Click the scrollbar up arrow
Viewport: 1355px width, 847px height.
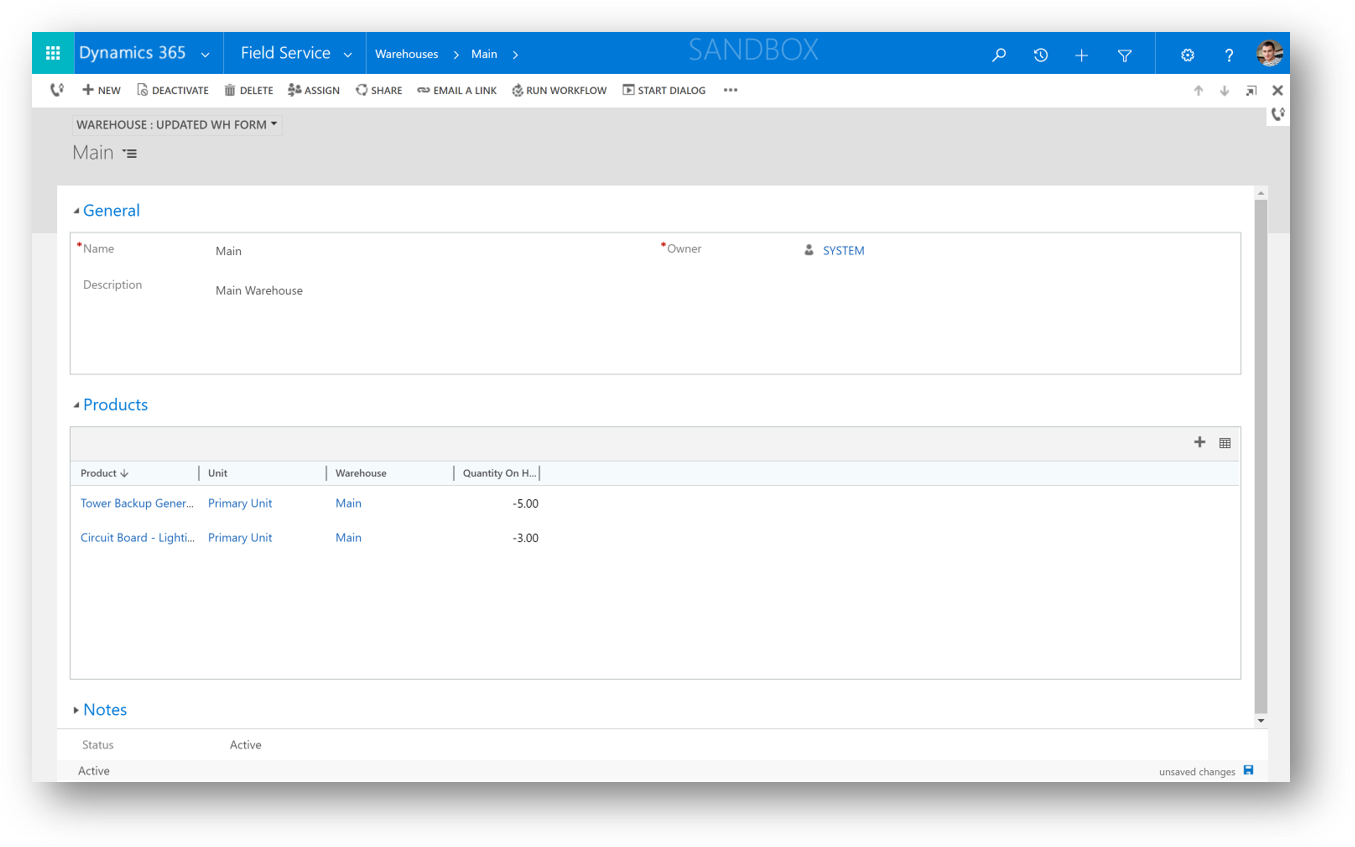coord(1261,192)
